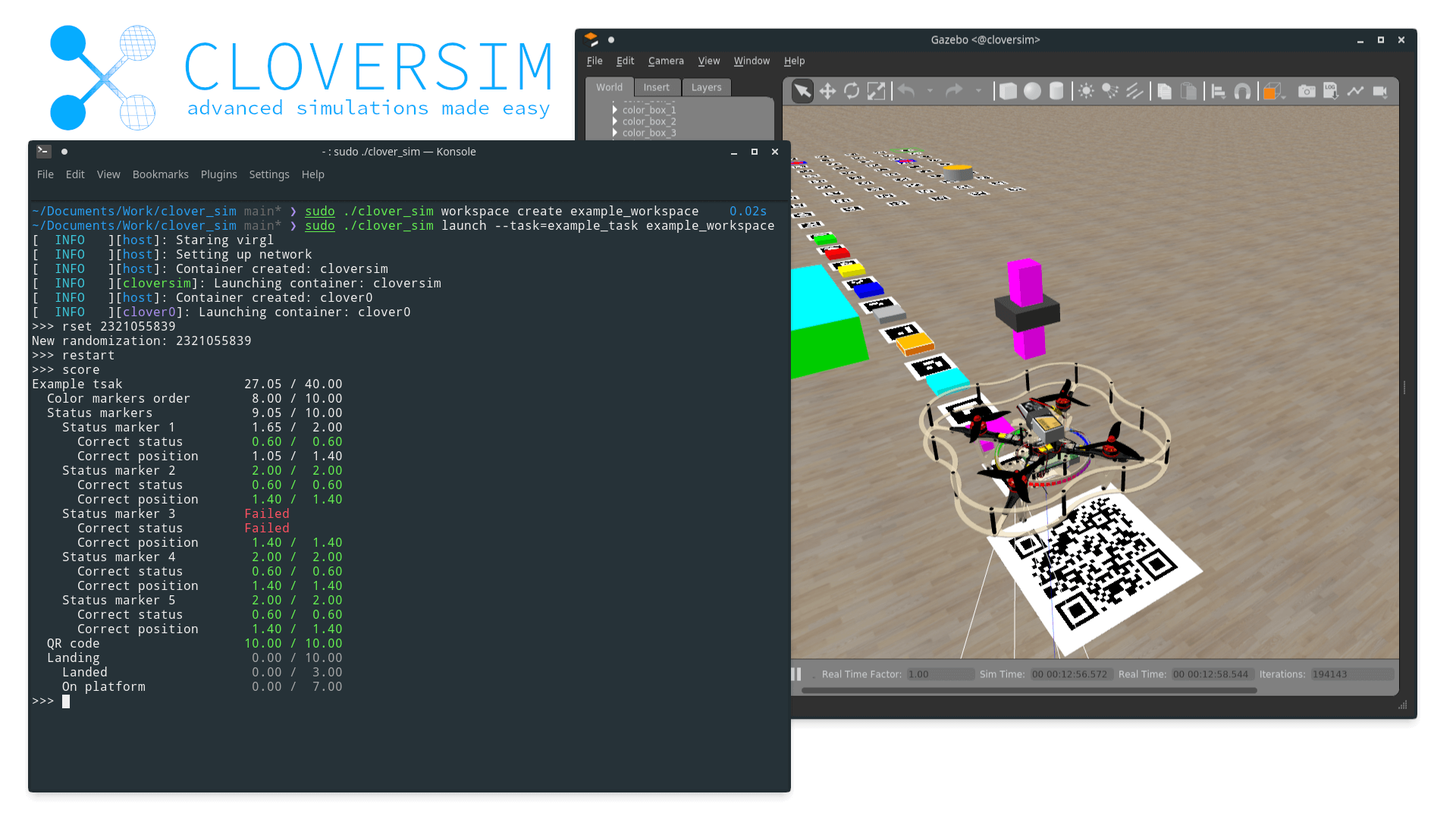Capture a screenshot with the camera icon
The width and height of the screenshot is (1456, 819).
click(1307, 91)
